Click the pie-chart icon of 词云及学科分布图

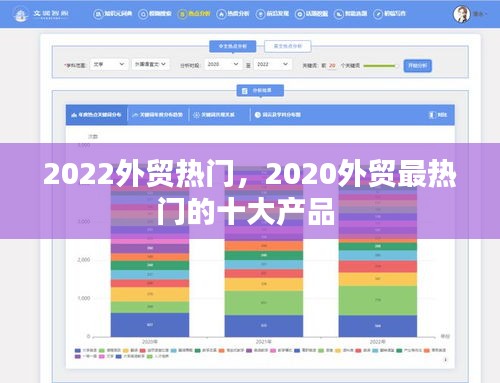point(257,115)
